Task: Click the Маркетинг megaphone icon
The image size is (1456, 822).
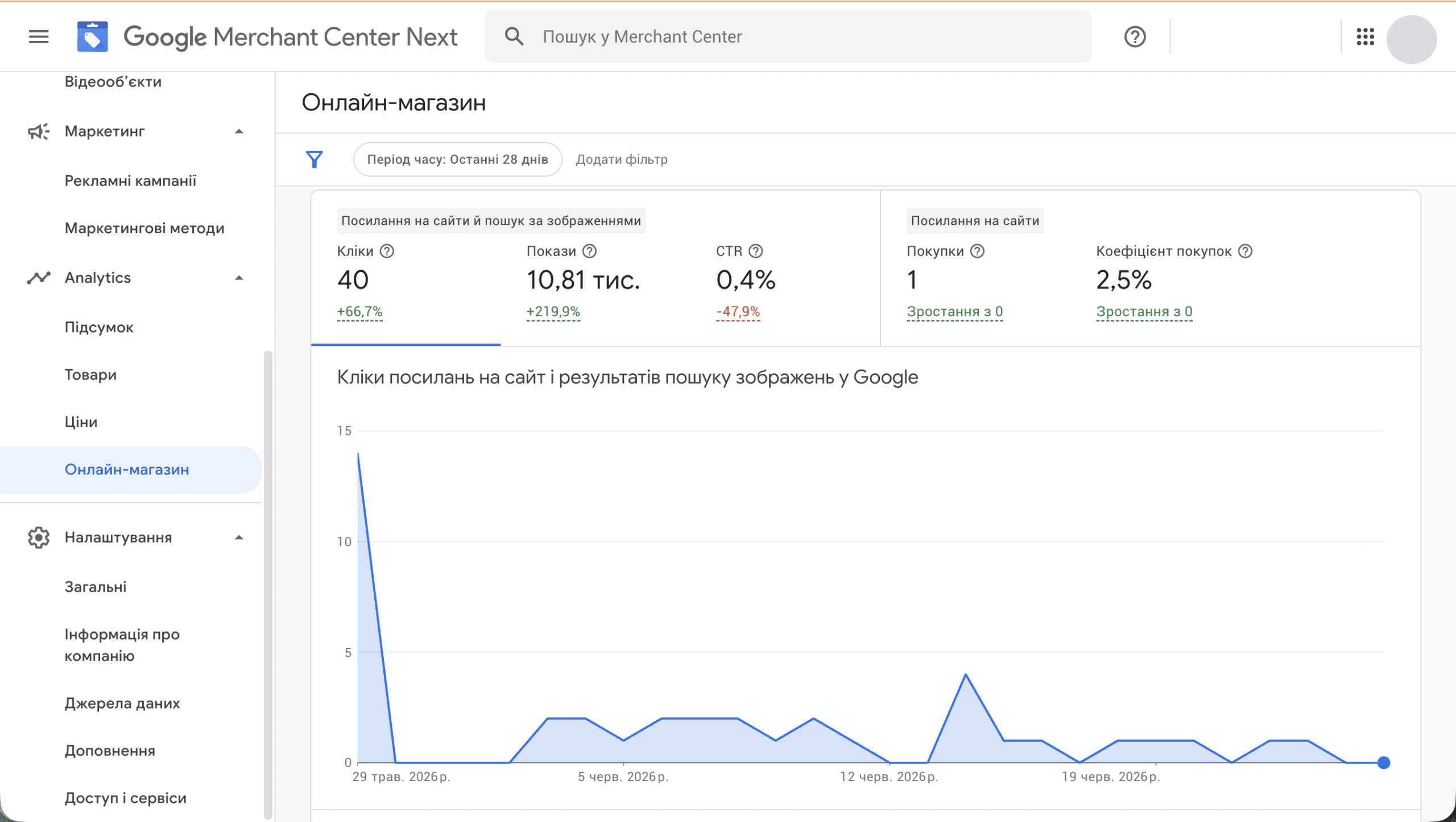Action: pos(39,131)
